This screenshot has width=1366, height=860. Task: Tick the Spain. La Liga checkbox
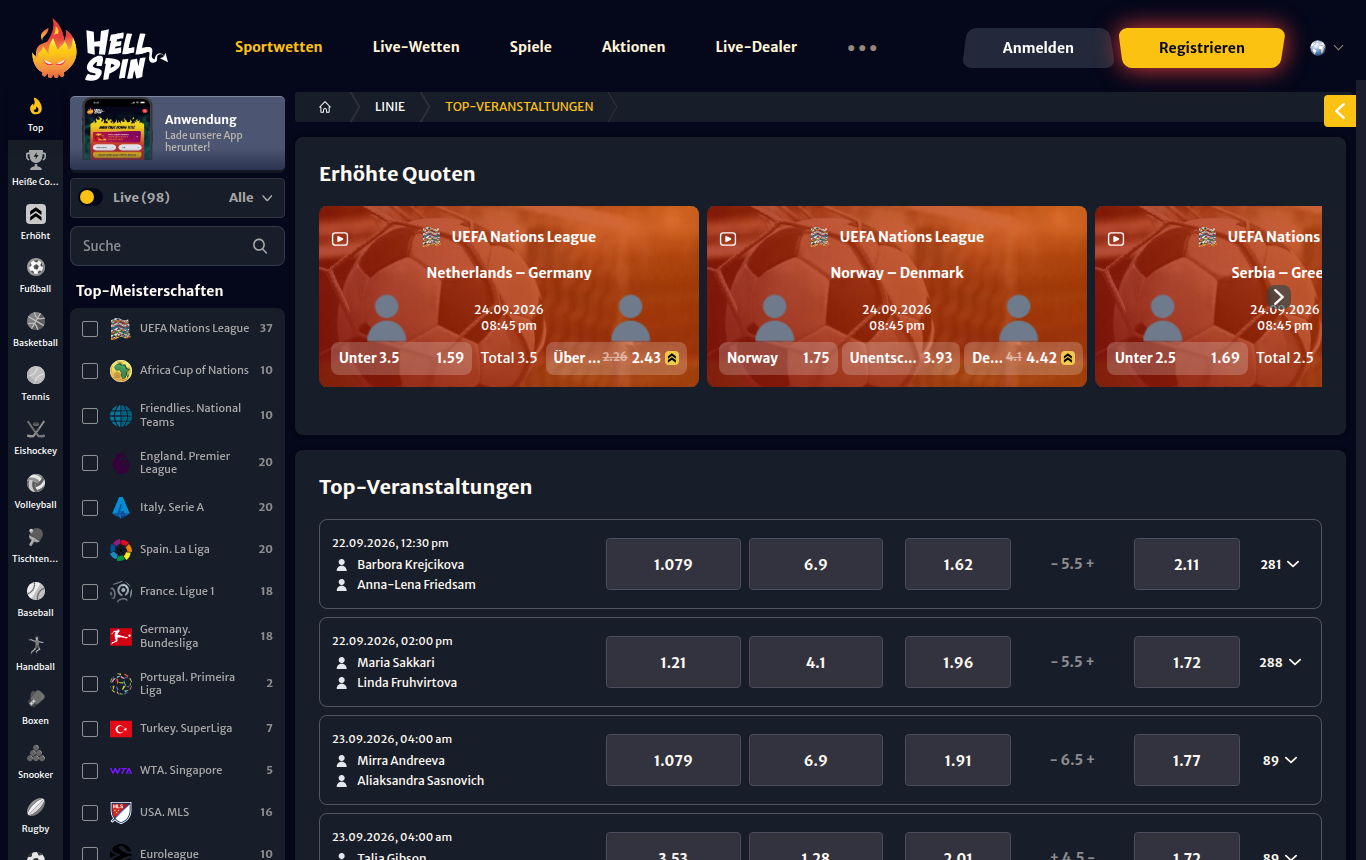pyautogui.click(x=90, y=549)
